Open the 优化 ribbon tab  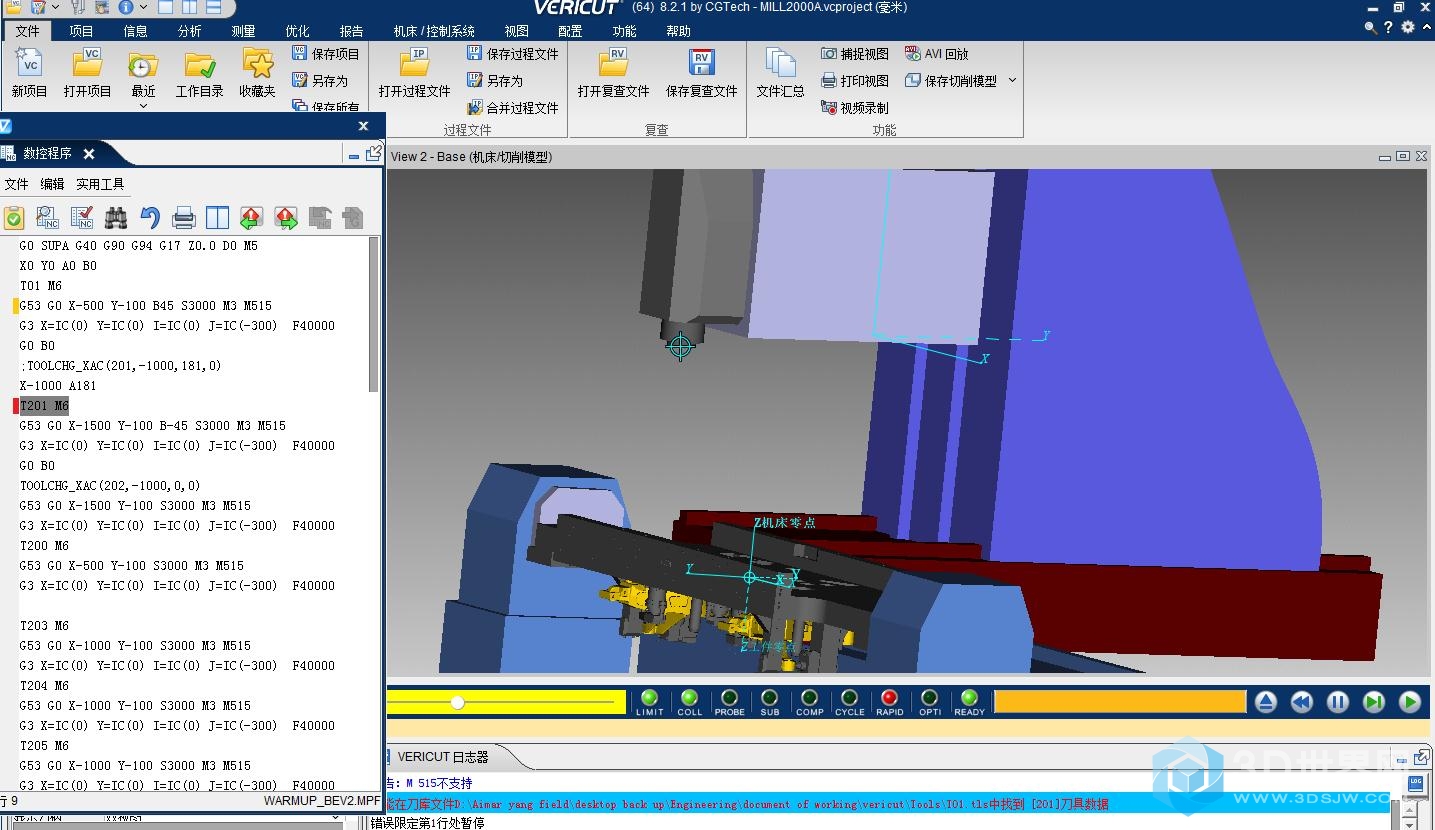297,31
